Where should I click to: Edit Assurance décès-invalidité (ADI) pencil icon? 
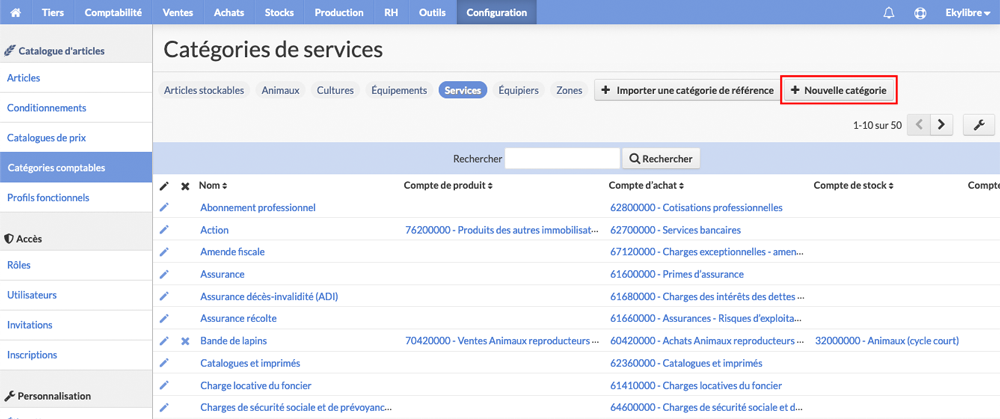tap(164, 296)
